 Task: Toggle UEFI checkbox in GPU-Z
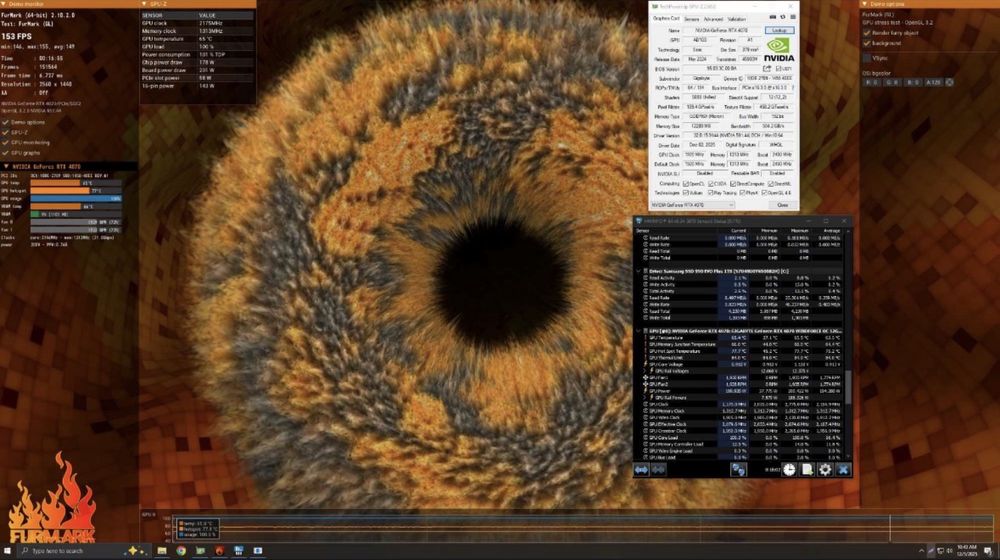777,68
